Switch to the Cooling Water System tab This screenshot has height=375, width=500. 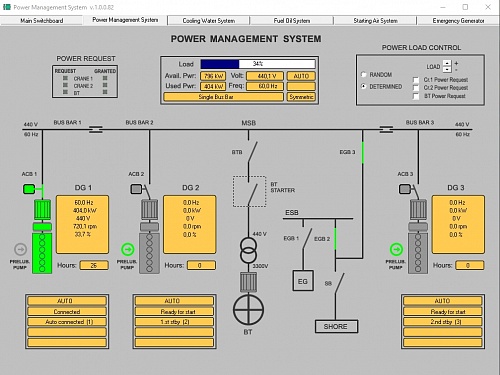(x=209, y=21)
